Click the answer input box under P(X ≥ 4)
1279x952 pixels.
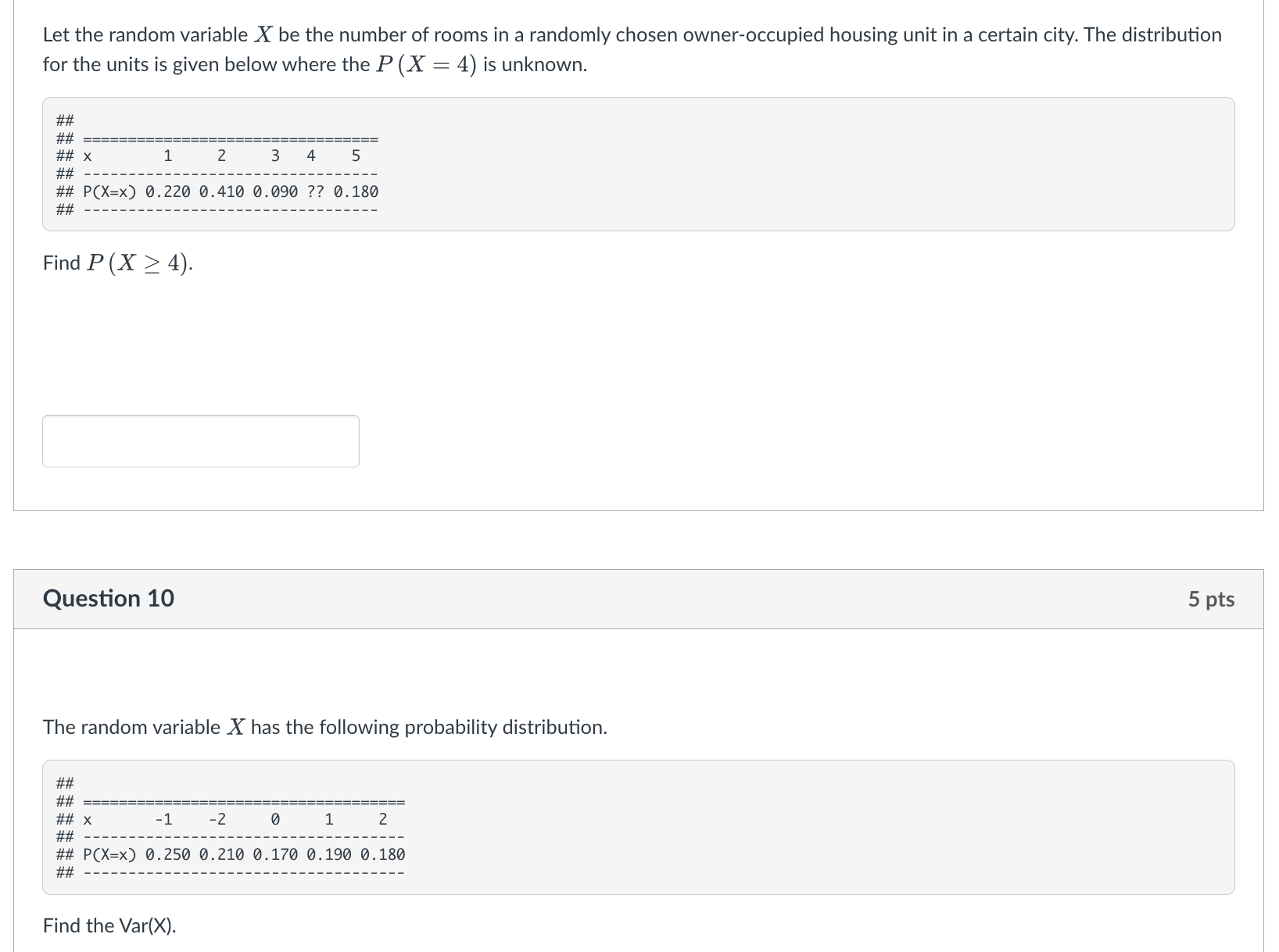(200, 441)
